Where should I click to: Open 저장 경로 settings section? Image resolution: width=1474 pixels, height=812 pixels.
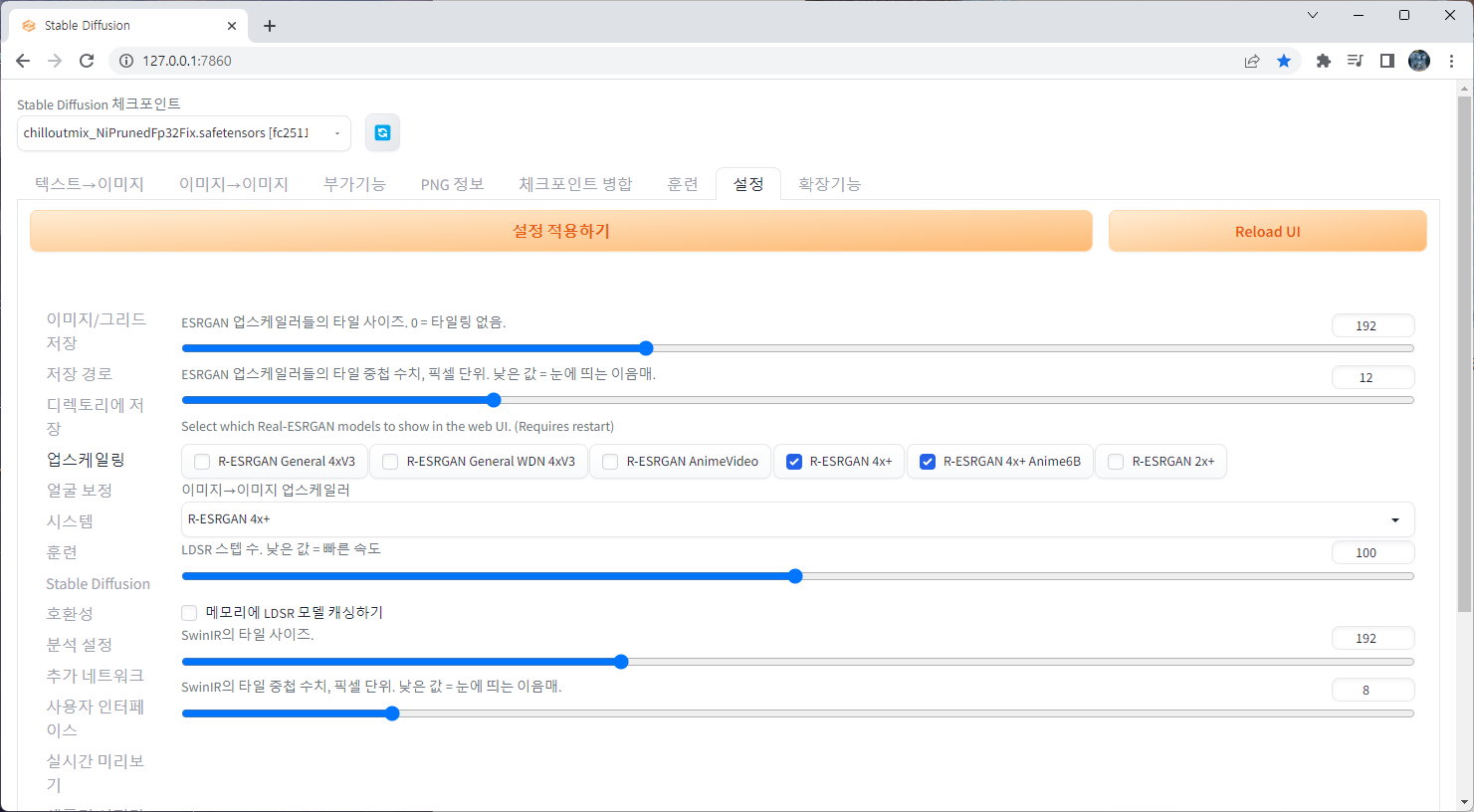(x=79, y=374)
